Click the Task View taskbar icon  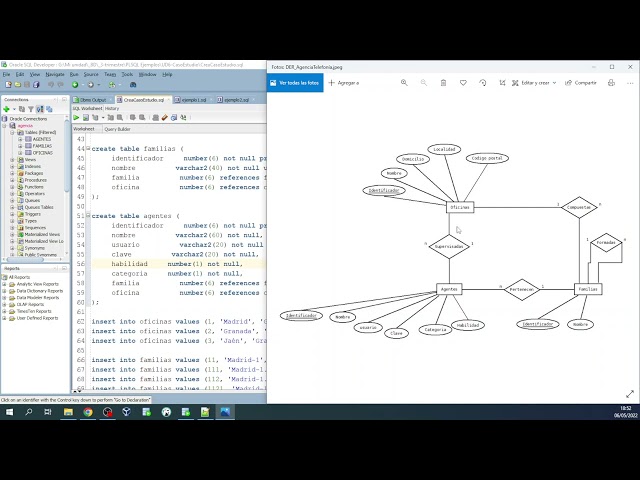point(48,412)
